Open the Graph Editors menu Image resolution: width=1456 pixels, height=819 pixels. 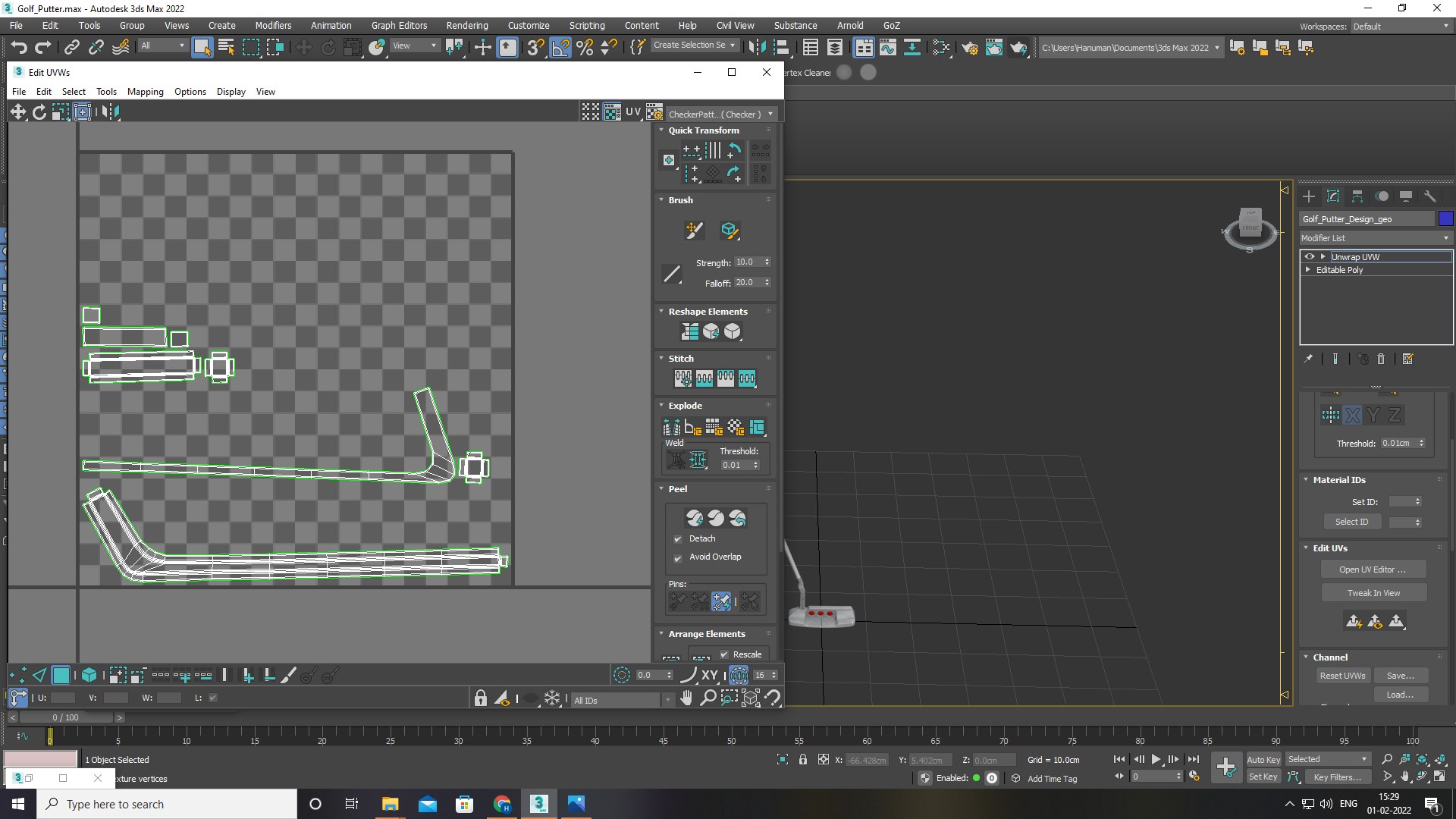coord(399,26)
